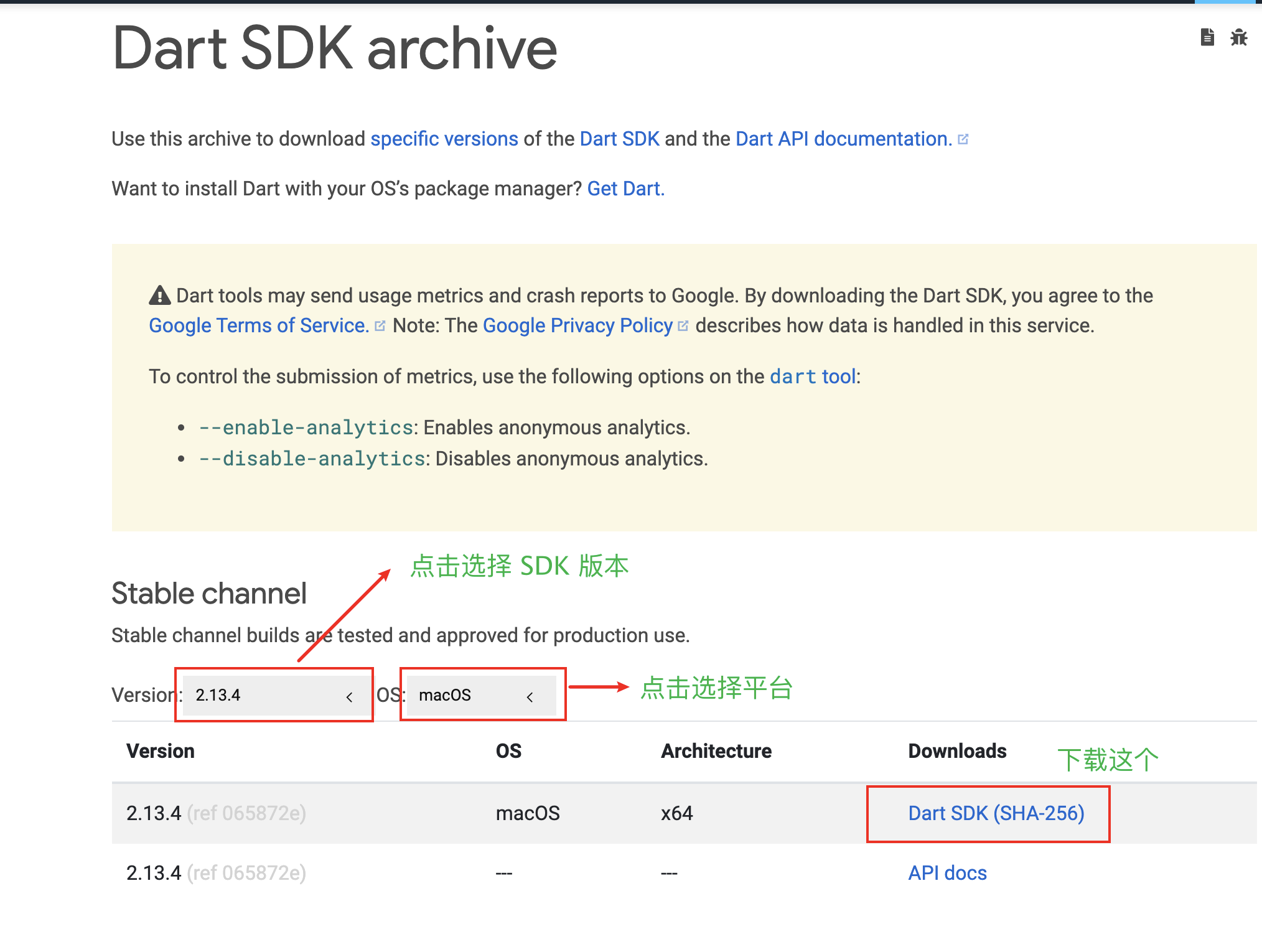Image resolution: width=1262 pixels, height=952 pixels.
Task: Open Google Terms of Service link
Action: click(x=259, y=325)
